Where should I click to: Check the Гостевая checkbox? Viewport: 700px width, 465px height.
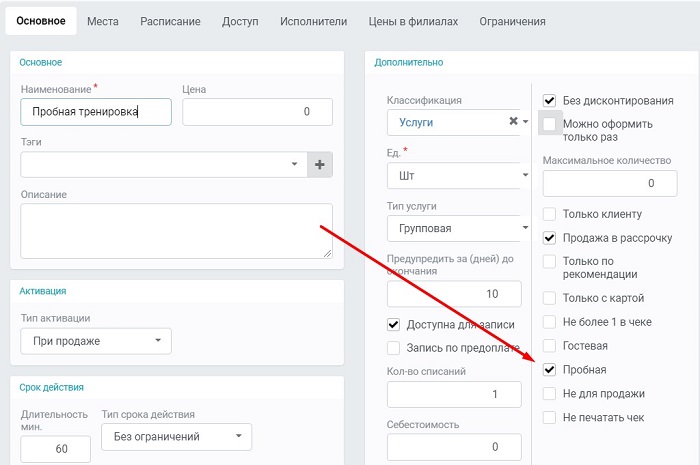(x=549, y=345)
